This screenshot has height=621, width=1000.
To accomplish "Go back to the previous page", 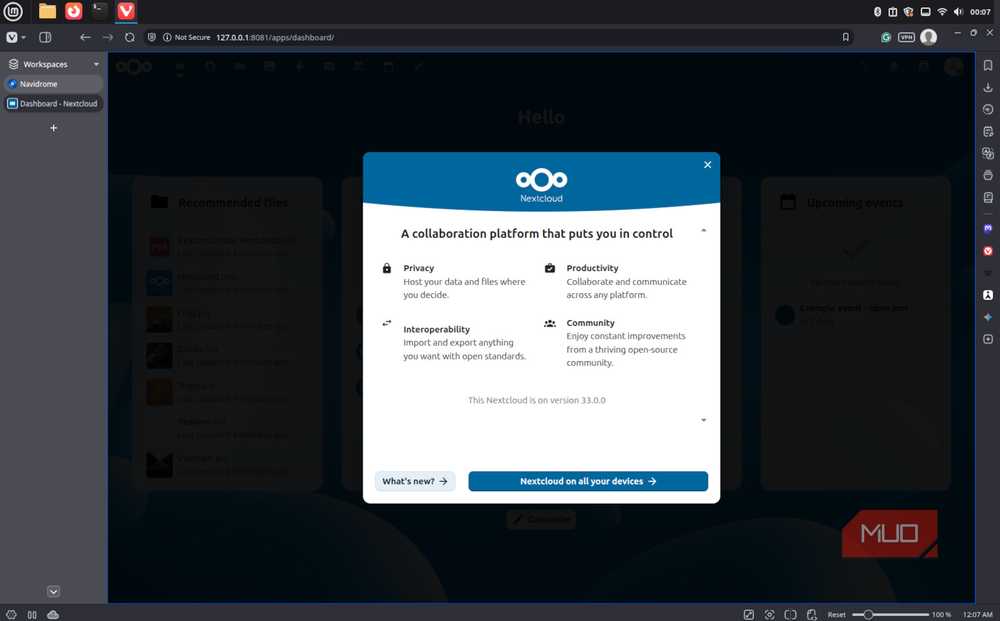I will 85,38.
